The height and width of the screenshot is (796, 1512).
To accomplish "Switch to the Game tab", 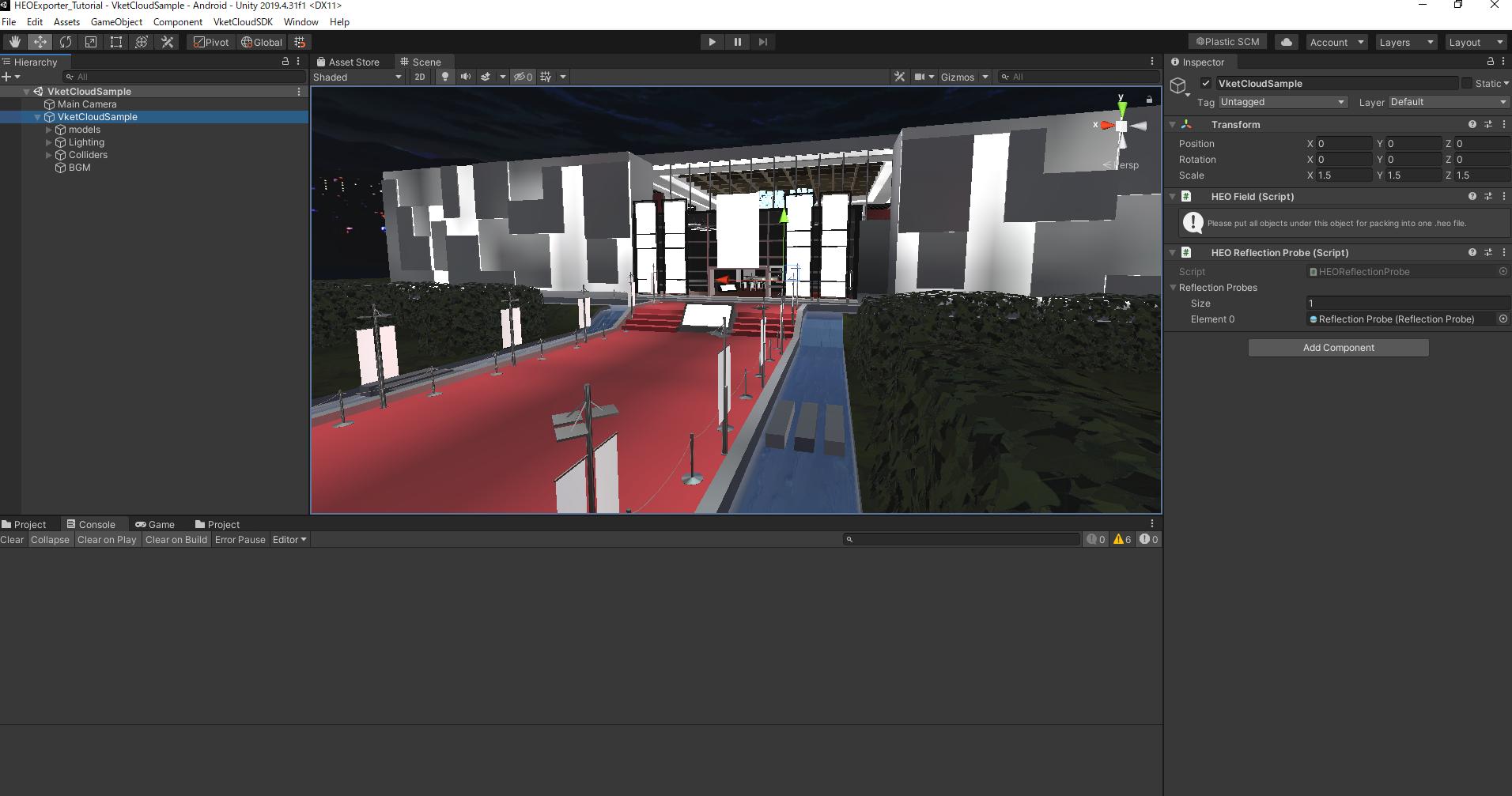I will (155, 524).
